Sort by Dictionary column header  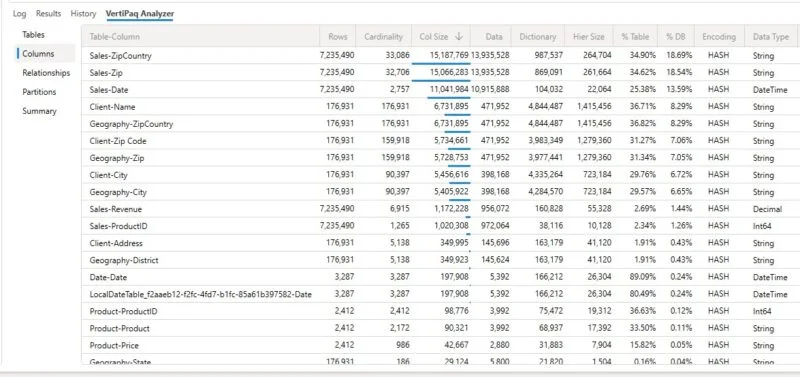click(538, 37)
